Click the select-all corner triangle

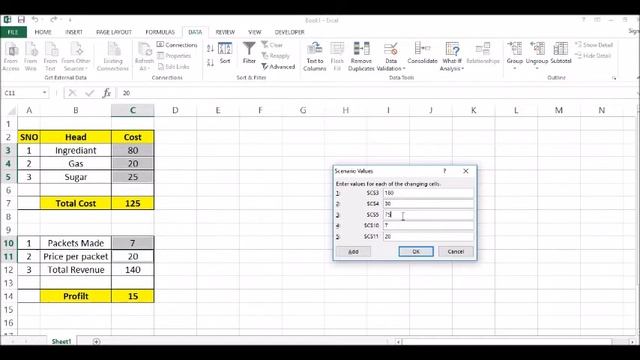pyautogui.click(x=11, y=111)
